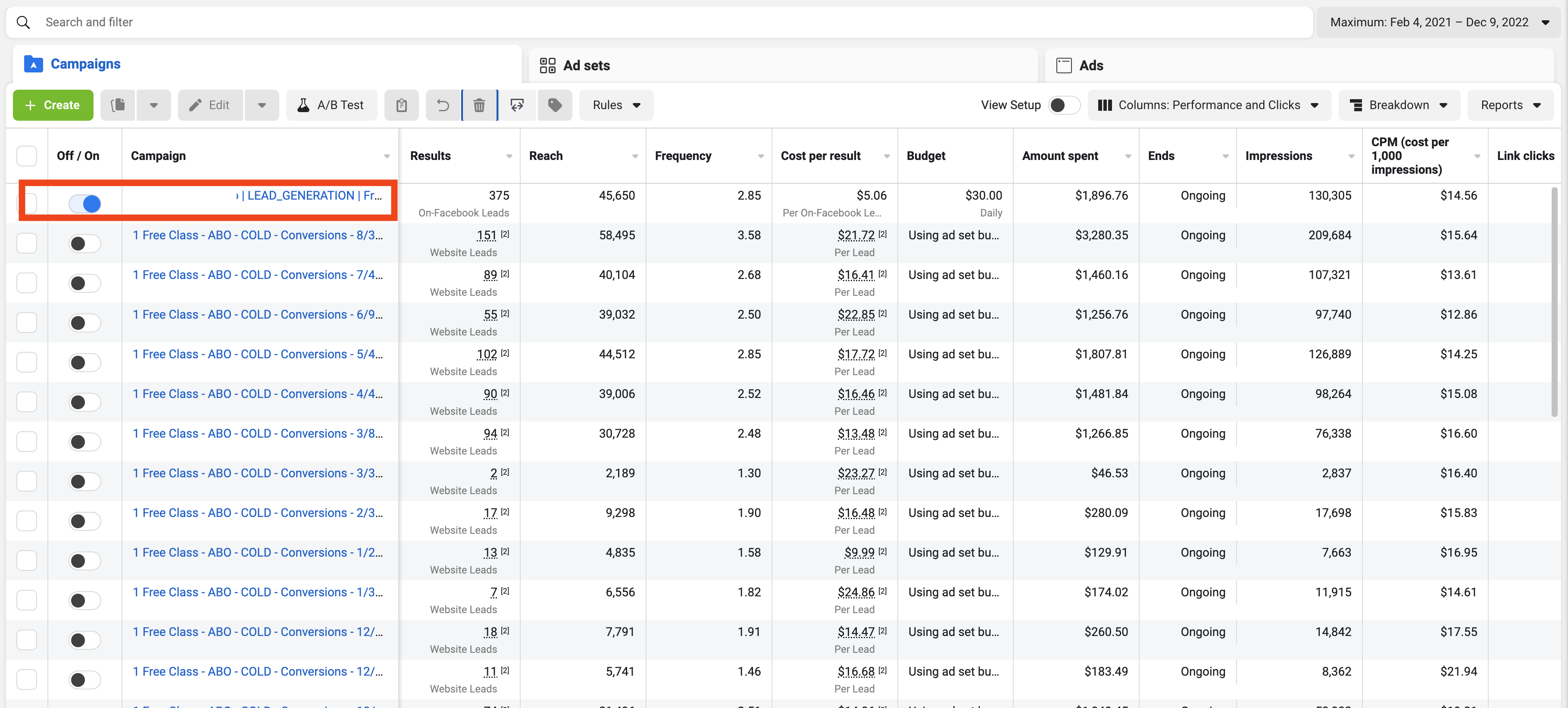Enable the View Setup toggle
Screen dimensions: 1568x708
coord(1063,105)
